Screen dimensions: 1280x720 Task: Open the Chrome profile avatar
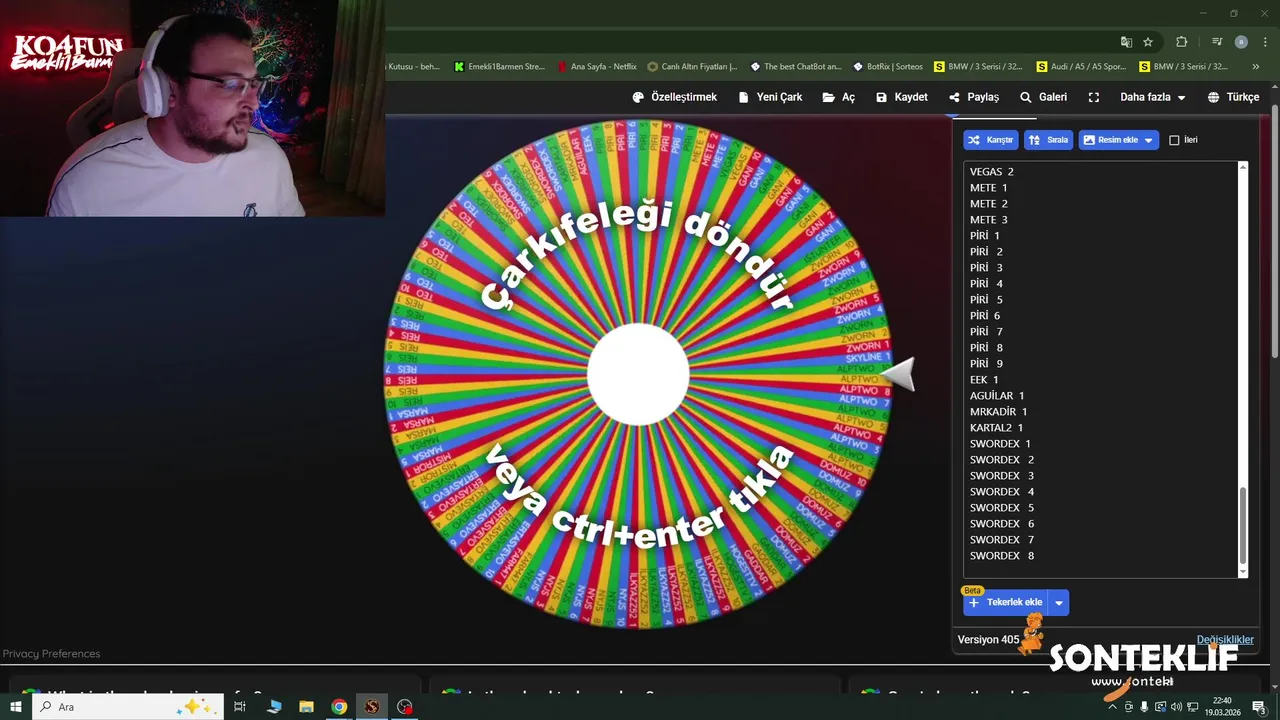click(x=1241, y=42)
